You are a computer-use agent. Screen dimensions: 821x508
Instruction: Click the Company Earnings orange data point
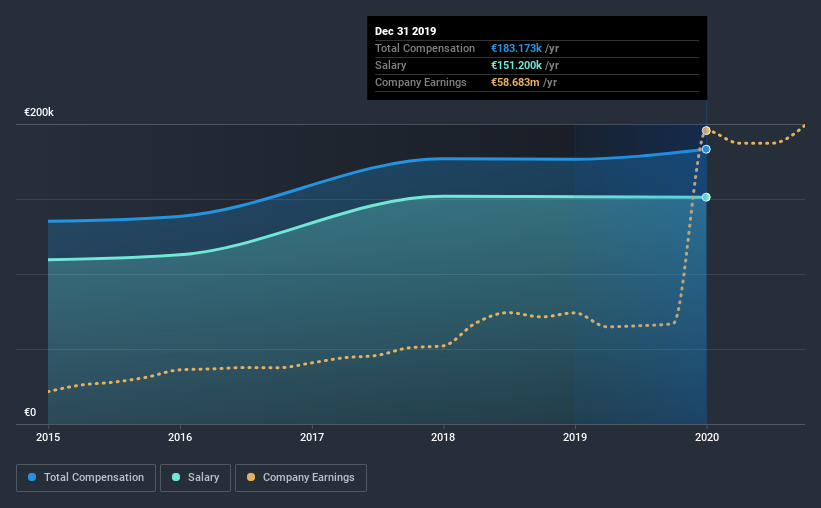(x=706, y=130)
